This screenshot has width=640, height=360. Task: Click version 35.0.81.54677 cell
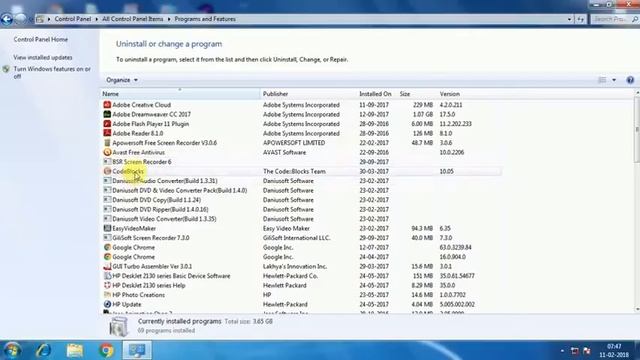(x=457, y=276)
